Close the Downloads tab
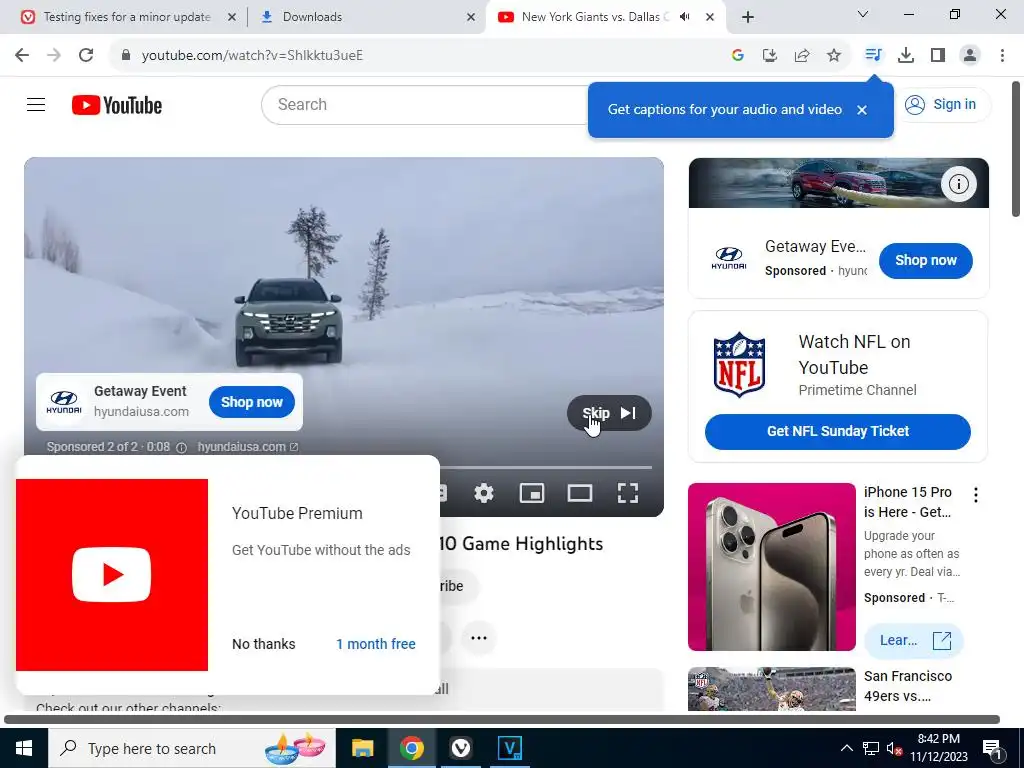This screenshot has width=1024, height=768. pos(471,17)
